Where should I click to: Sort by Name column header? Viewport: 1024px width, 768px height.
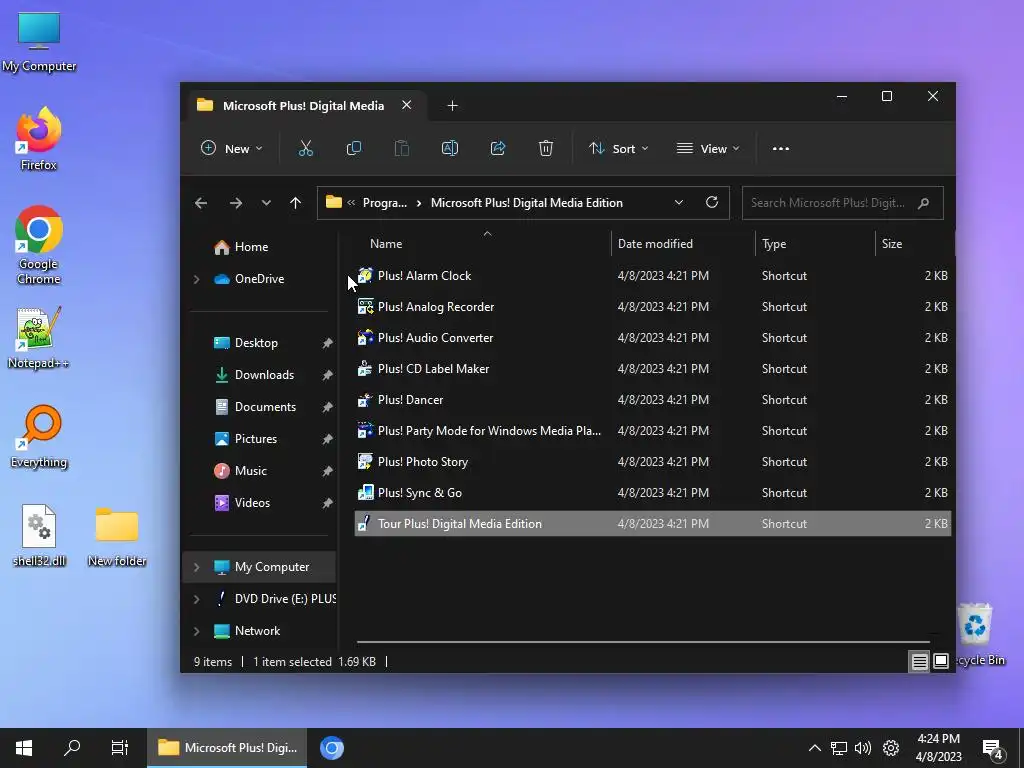[386, 244]
